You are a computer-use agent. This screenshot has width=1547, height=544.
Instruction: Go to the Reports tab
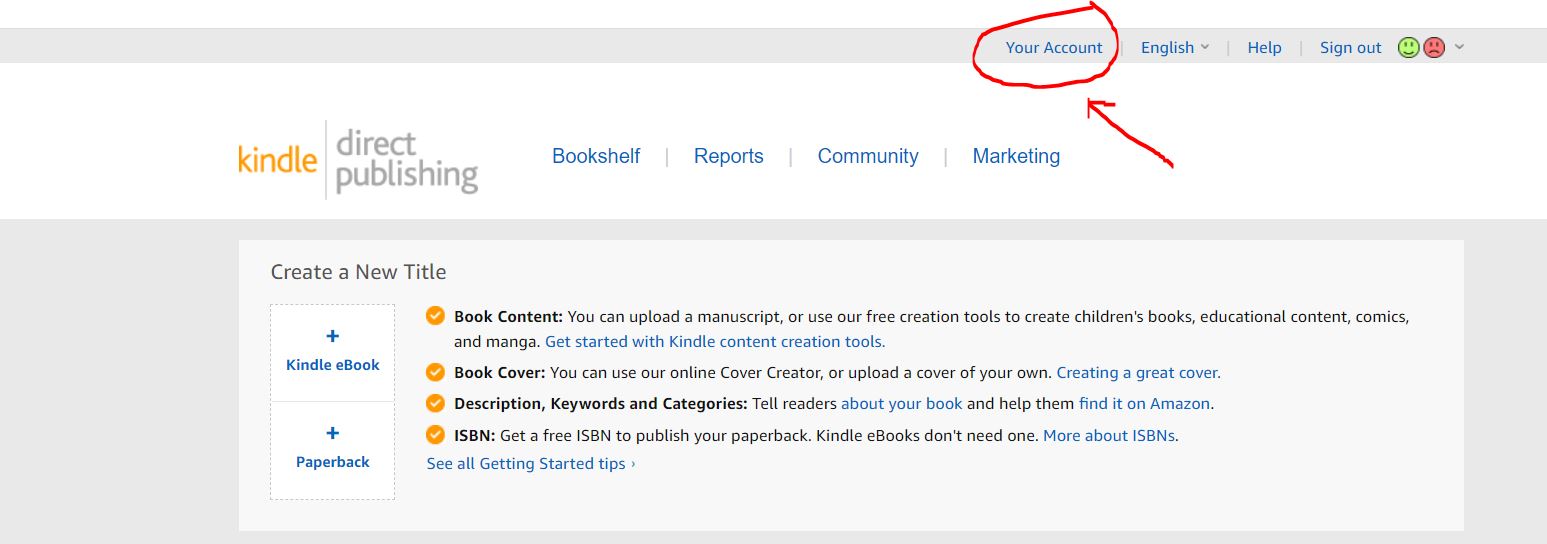coord(728,156)
